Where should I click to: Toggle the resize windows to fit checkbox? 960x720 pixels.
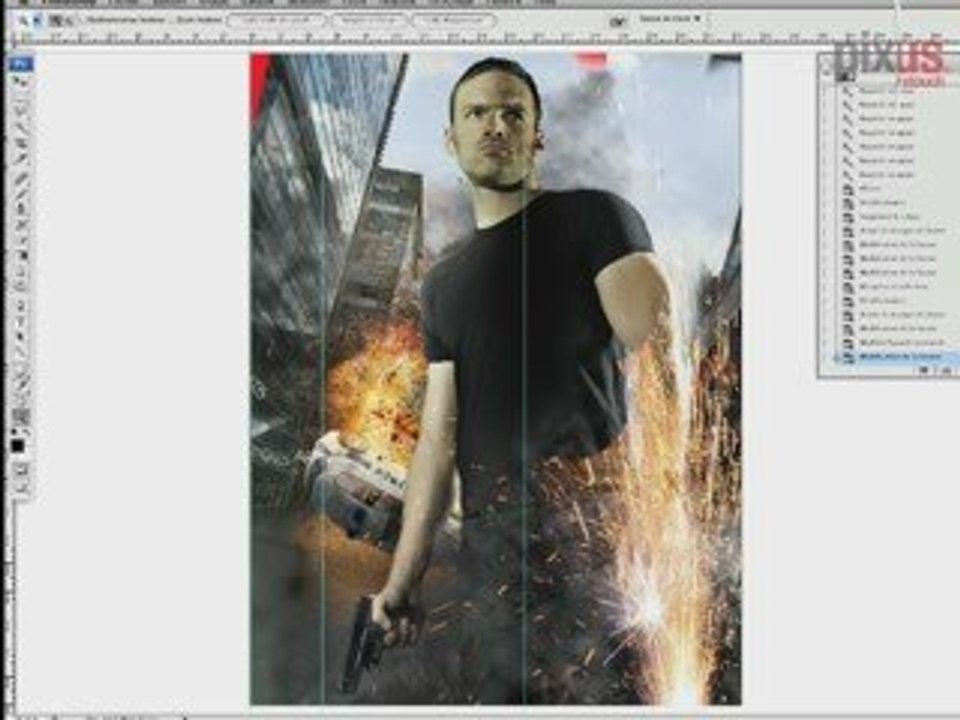[x=81, y=20]
